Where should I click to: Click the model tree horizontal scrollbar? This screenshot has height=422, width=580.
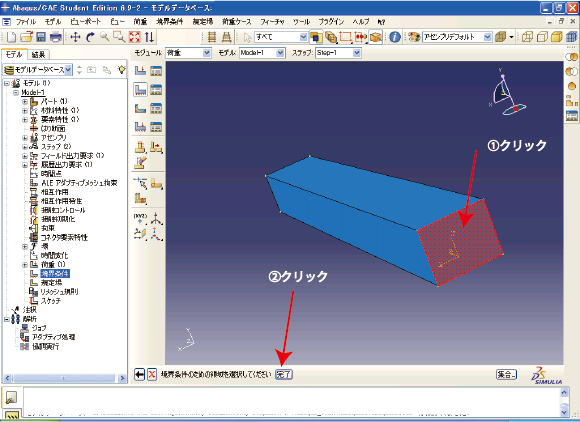[x=64, y=378]
